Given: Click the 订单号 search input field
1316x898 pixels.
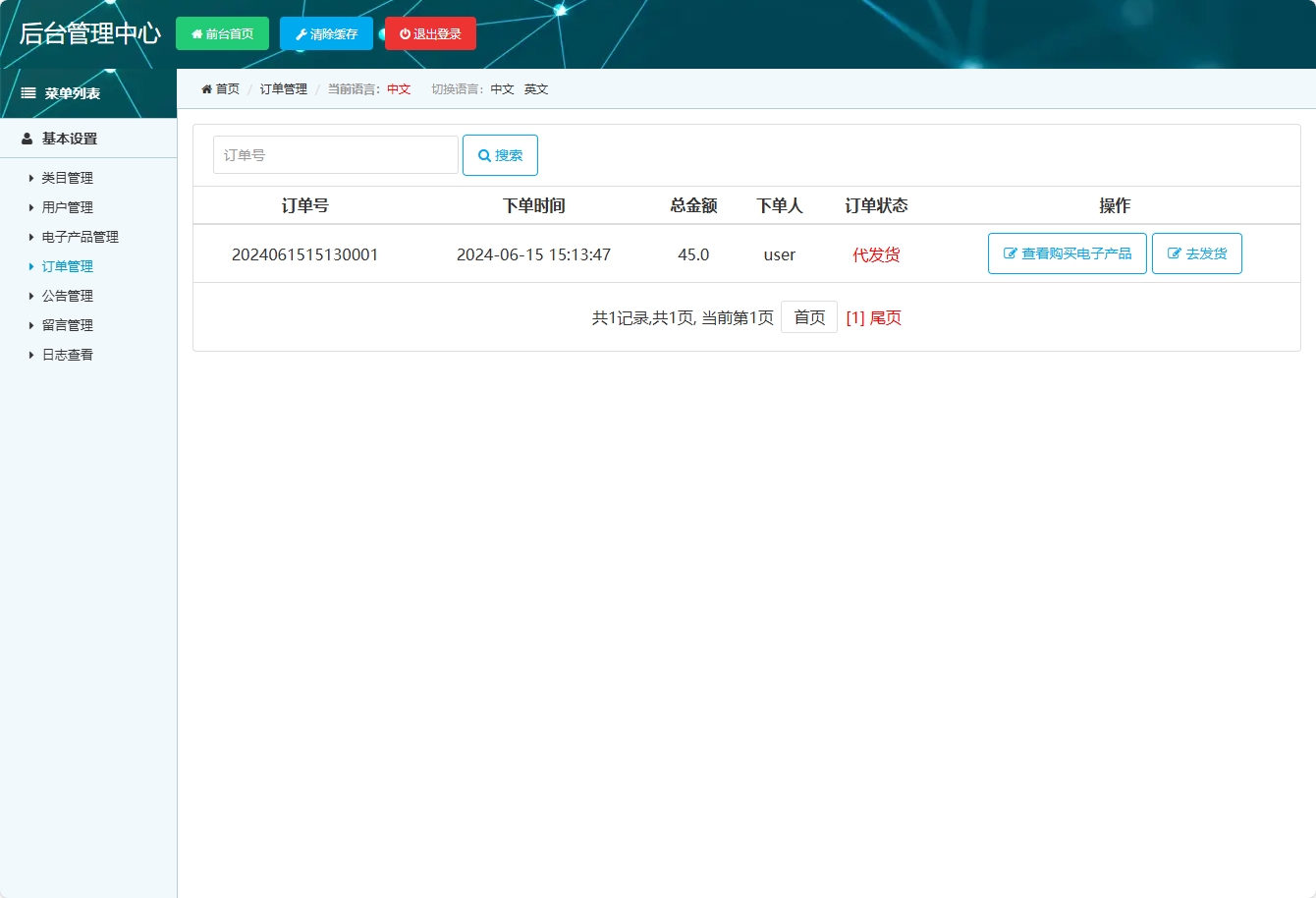Looking at the screenshot, I should (334, 154).
